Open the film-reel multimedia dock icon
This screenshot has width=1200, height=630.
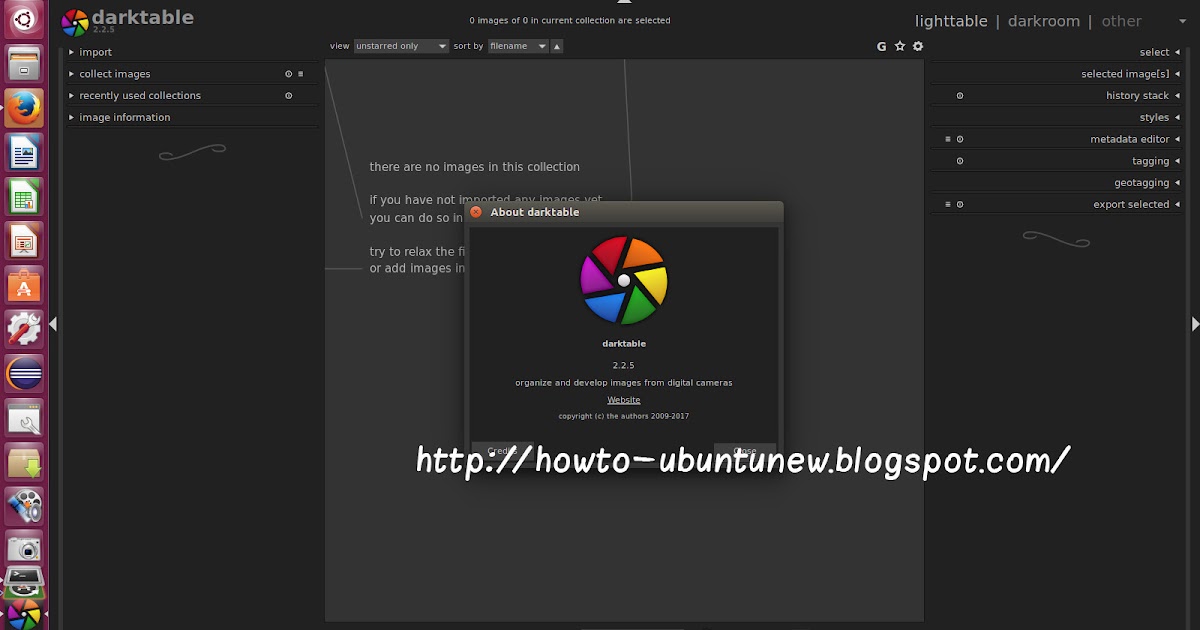(x=24, y=506)
